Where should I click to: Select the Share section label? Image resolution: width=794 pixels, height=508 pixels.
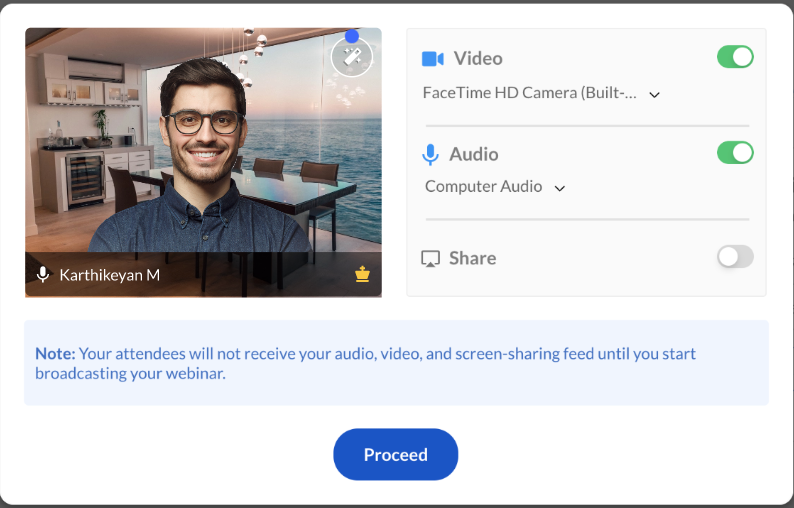[x=472, y=258]
